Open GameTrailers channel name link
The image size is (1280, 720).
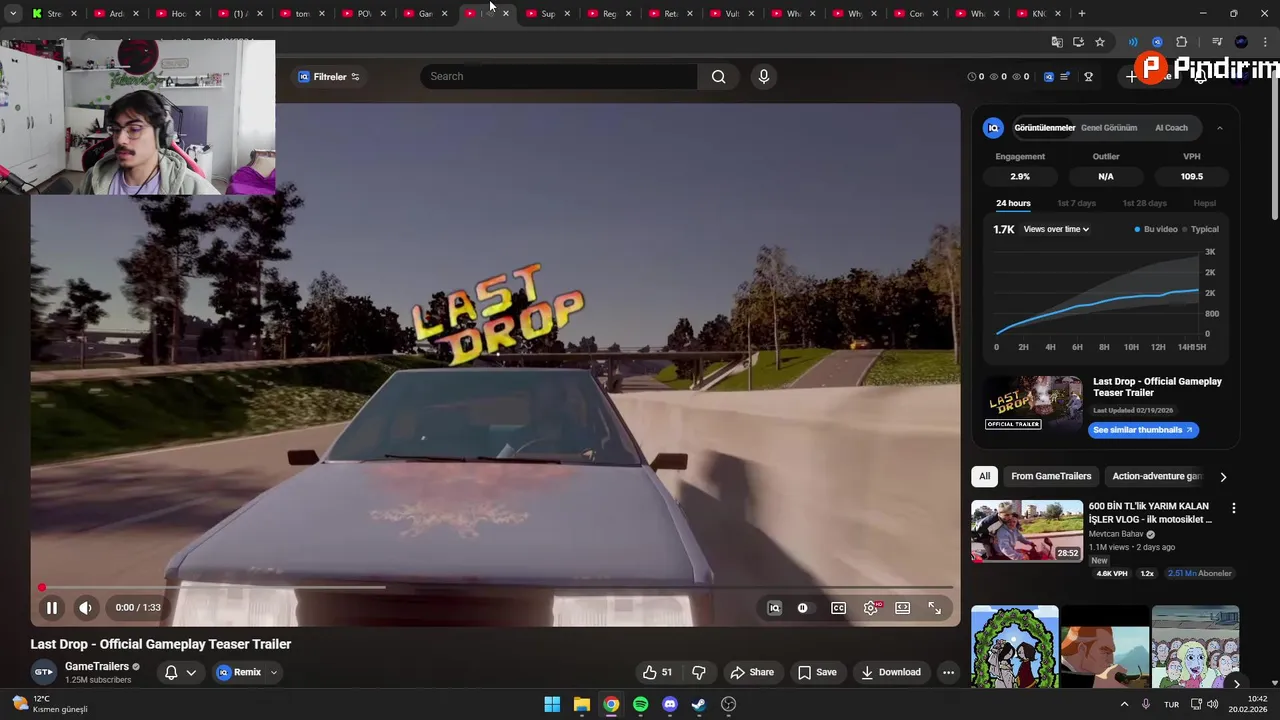pyautogui.click(x=97, y=666)
